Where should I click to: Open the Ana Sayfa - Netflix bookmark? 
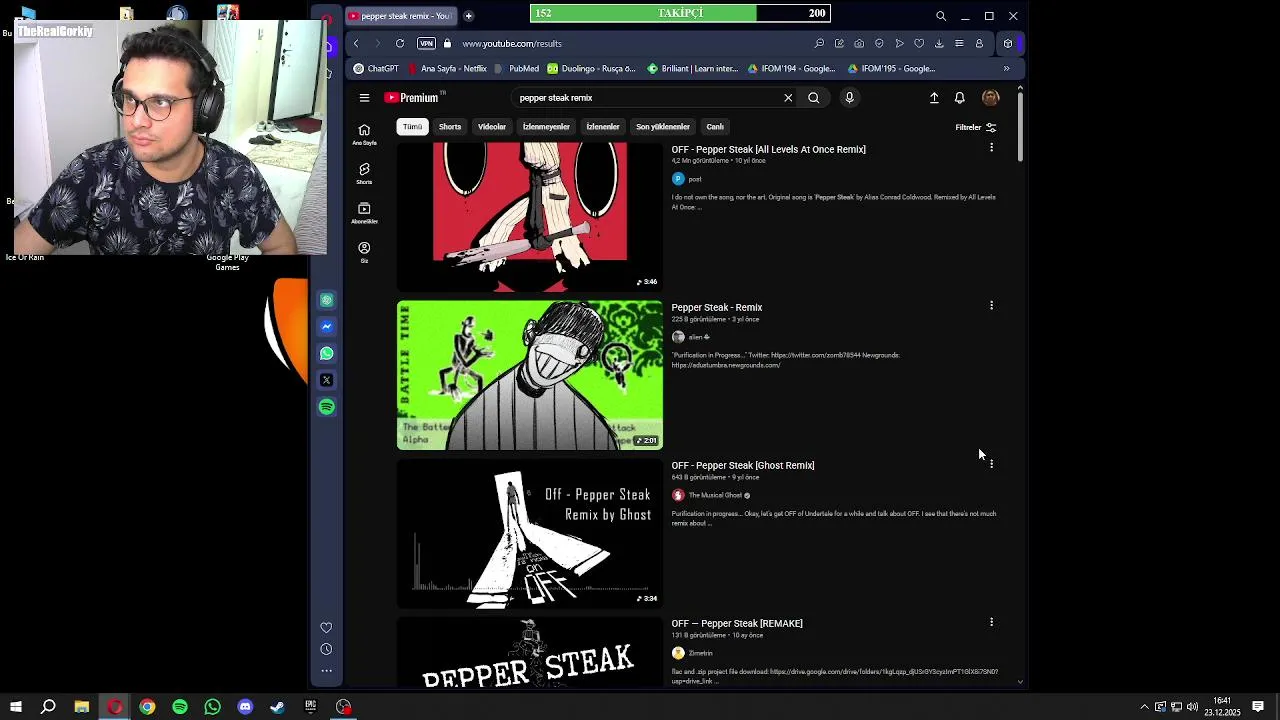point(447,68)
